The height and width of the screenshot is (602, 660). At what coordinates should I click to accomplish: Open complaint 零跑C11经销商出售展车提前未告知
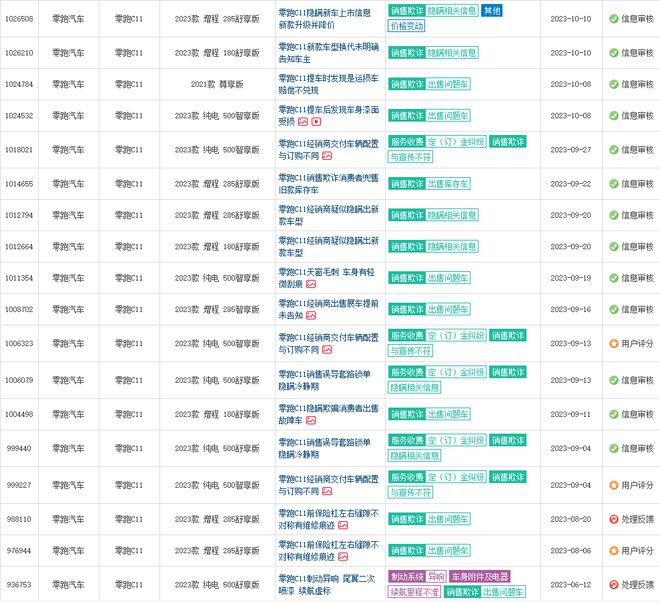328,309
